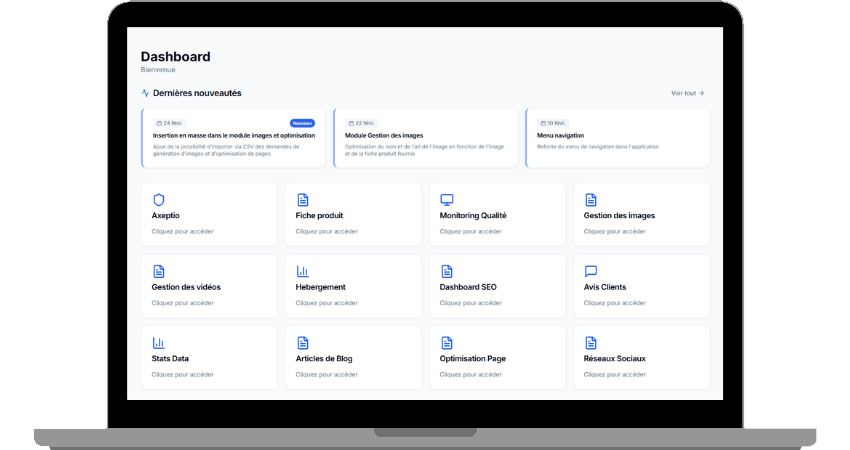Image resolution: width=850 pixels, height=450 pixels.
Task: Click the Dernières nouveautés activity icon
Action: [x=146, y=93]
